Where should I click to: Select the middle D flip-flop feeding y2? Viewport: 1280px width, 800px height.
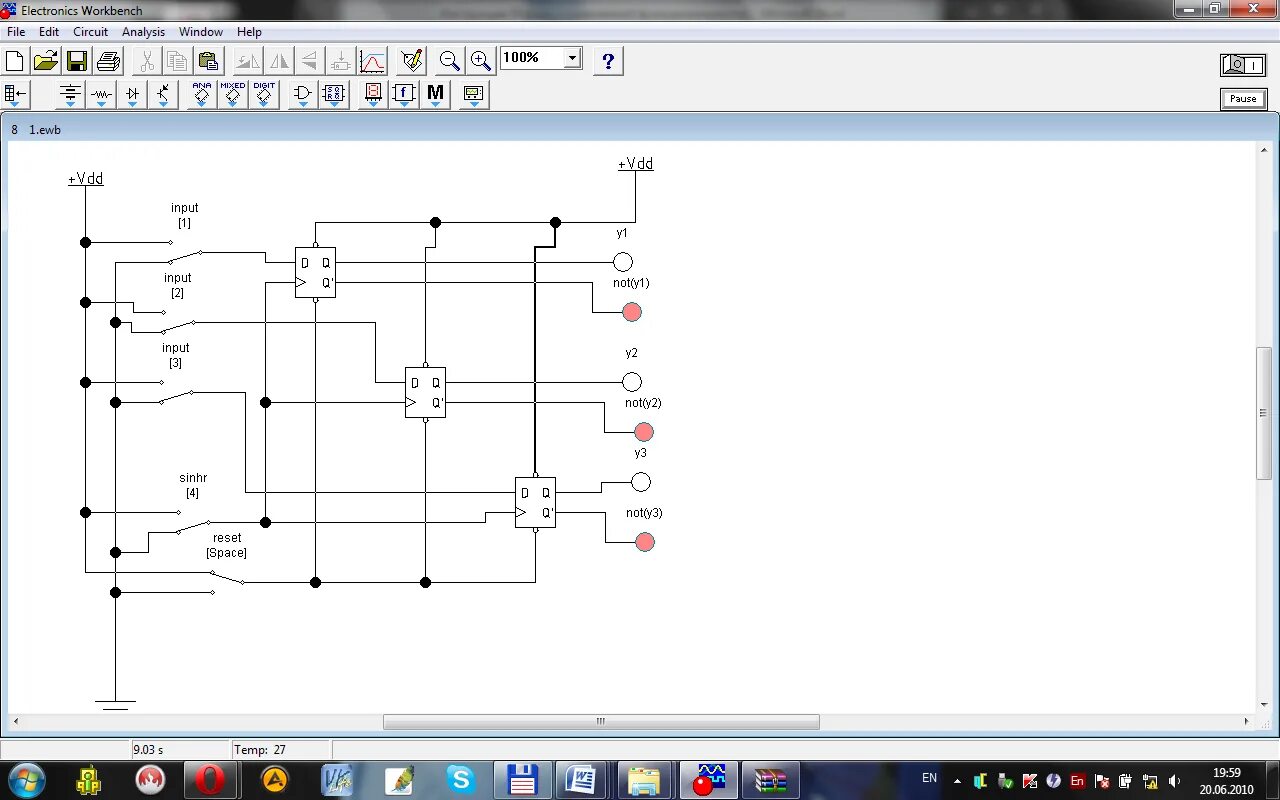click(x=425, y=392)
